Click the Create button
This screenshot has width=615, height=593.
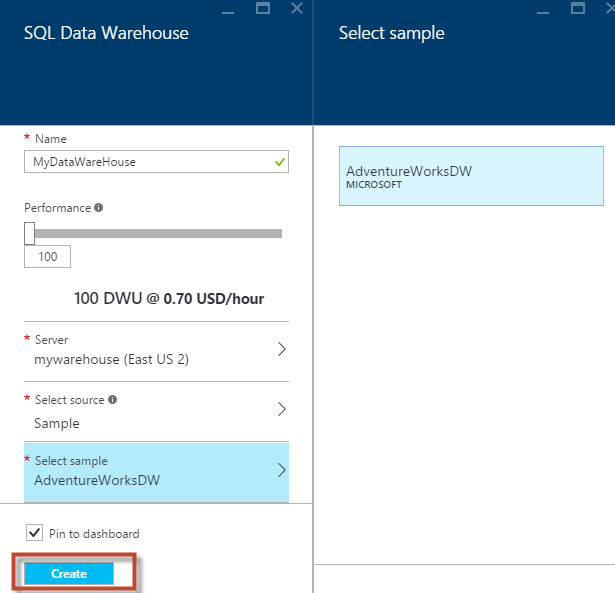69,574
